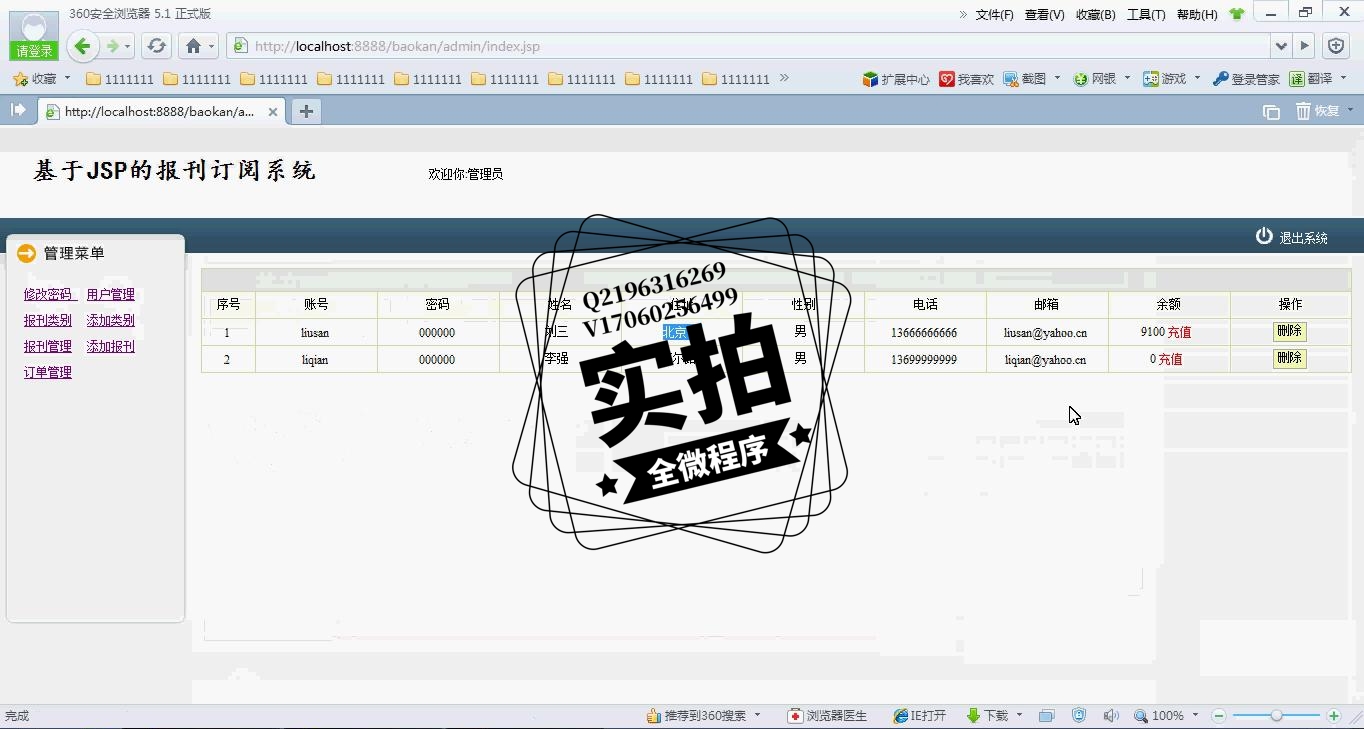Open 收藏 favorites star button

coord(36,78)
